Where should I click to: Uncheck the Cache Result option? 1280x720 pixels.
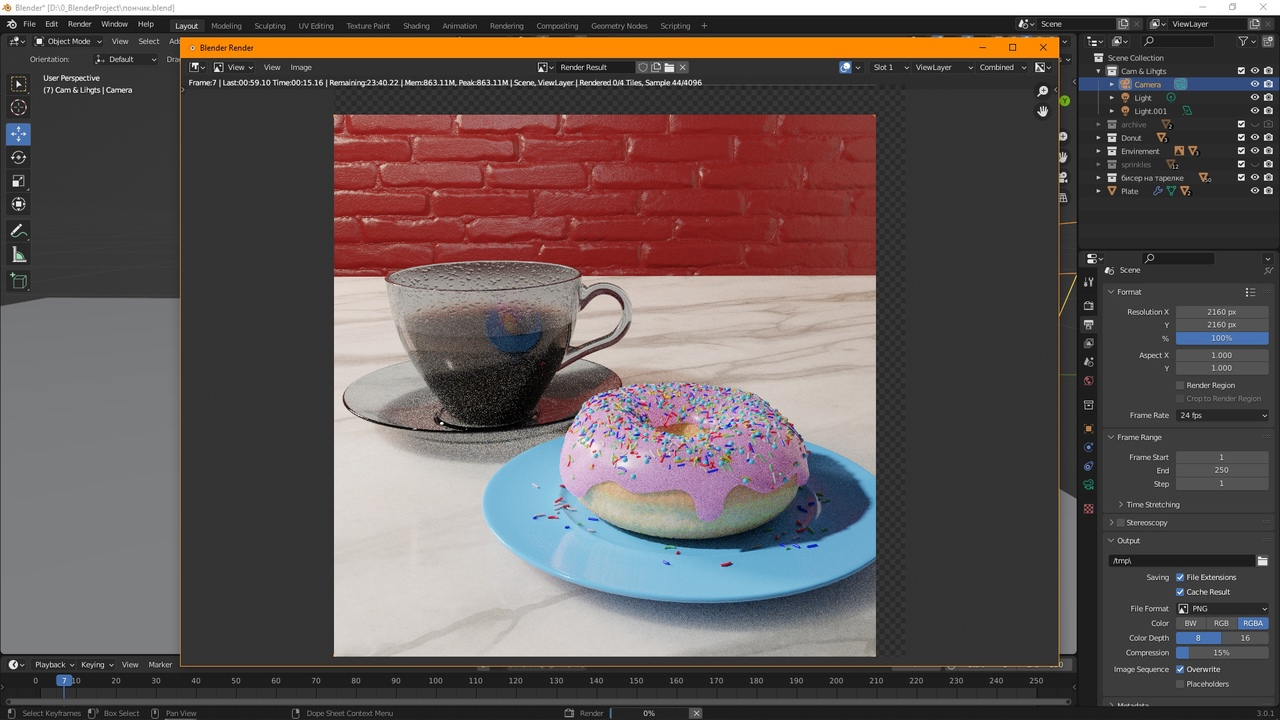coord(1180,592)
